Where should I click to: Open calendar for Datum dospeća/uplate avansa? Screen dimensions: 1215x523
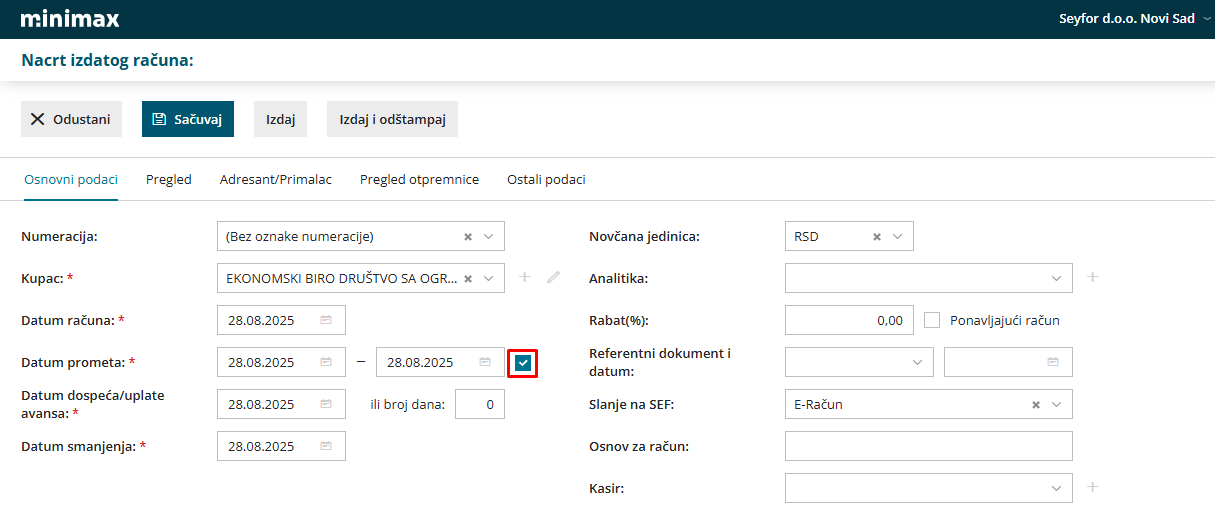326,405
